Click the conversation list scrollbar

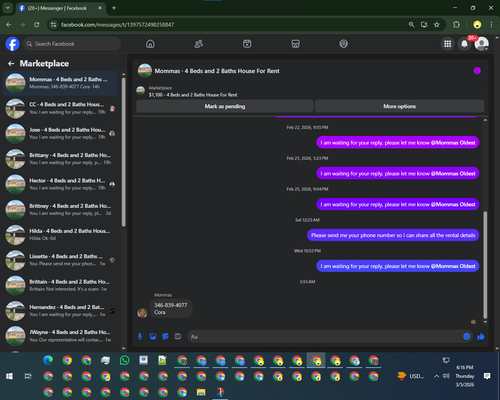tap(123, 152)
